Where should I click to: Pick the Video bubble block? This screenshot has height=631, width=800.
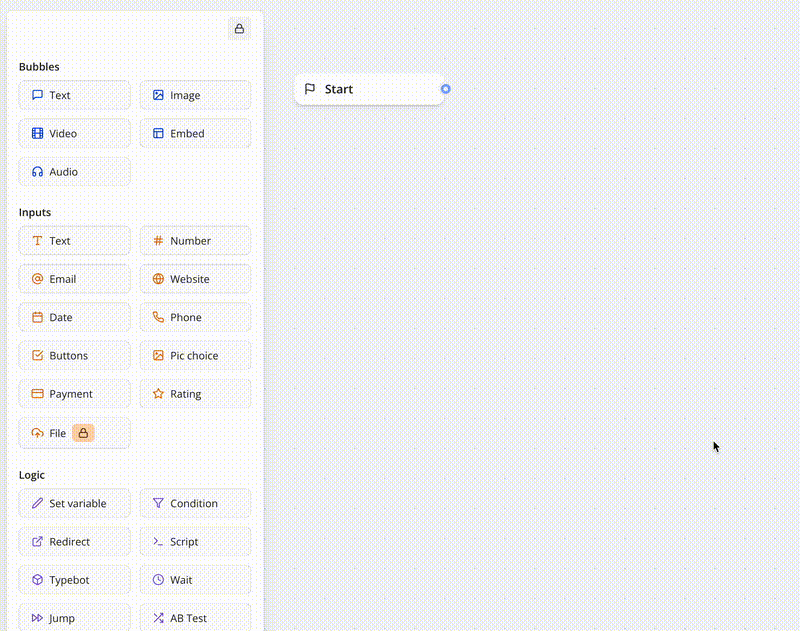(74, 133)
